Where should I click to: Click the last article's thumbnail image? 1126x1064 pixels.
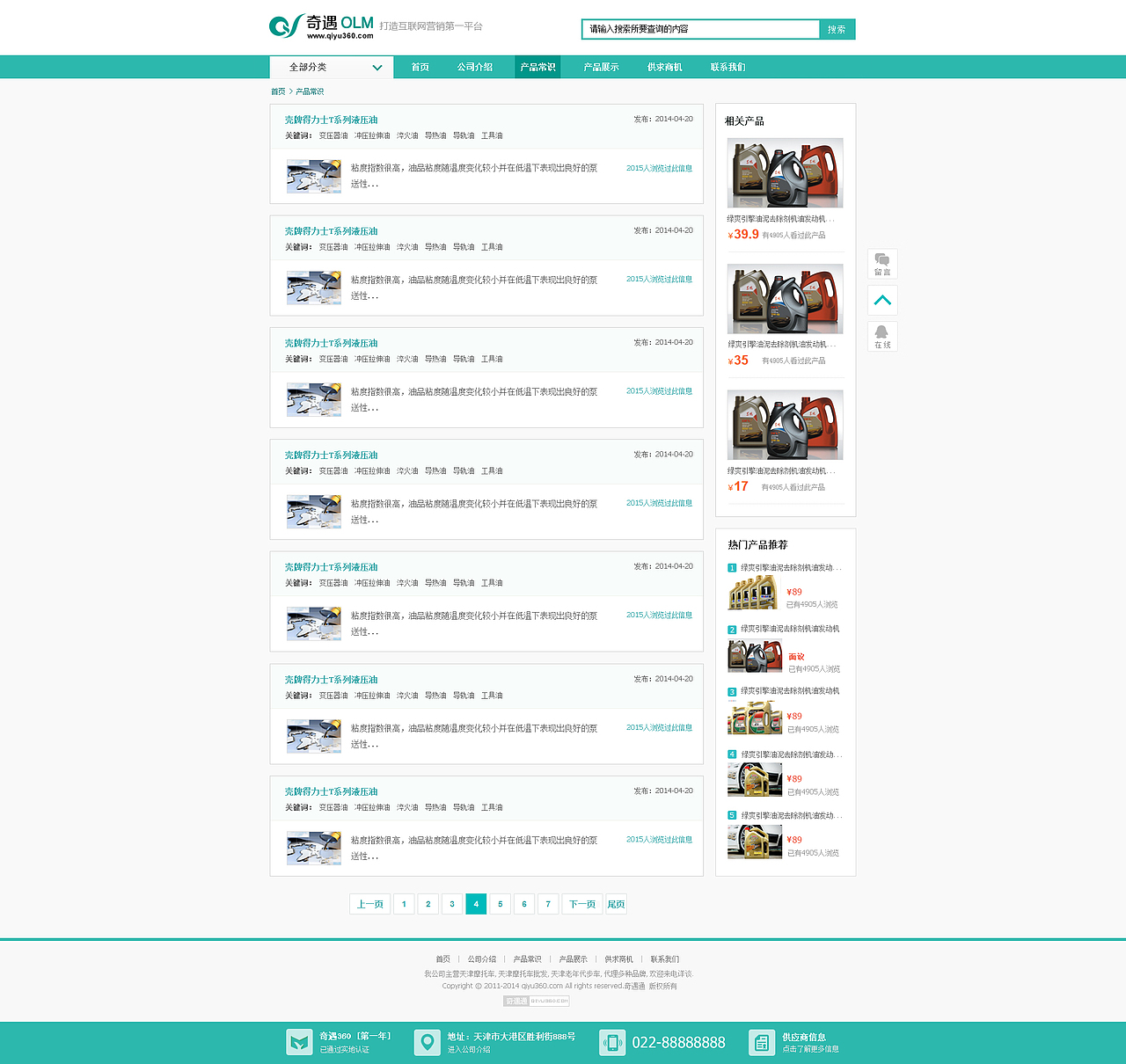(314, 848)
